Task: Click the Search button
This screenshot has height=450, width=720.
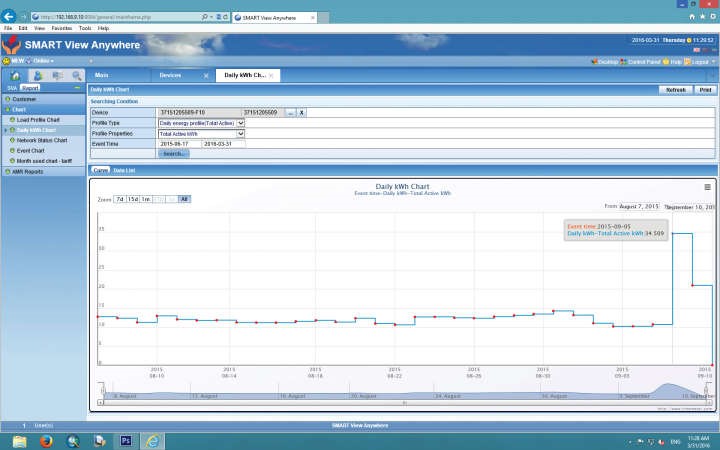Action: click(x=174, y=154)
